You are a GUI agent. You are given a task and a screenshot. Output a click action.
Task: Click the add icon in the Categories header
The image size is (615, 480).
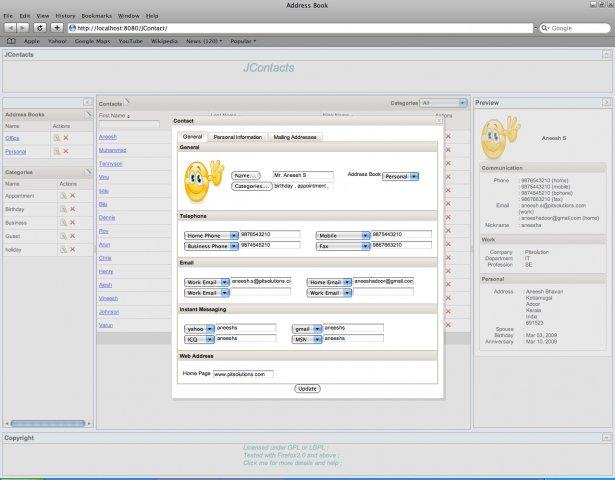(x=89, y=172)
